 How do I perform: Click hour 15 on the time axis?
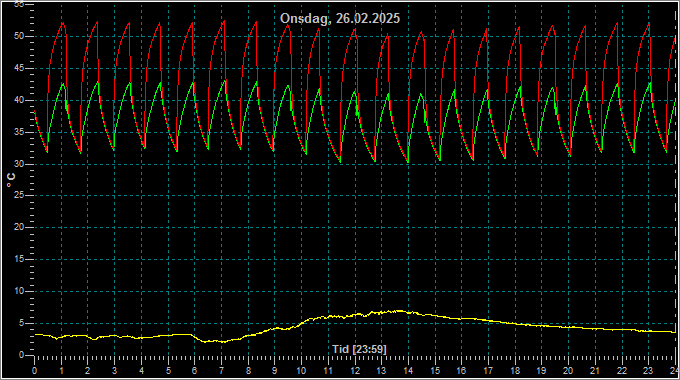(435, 371)
